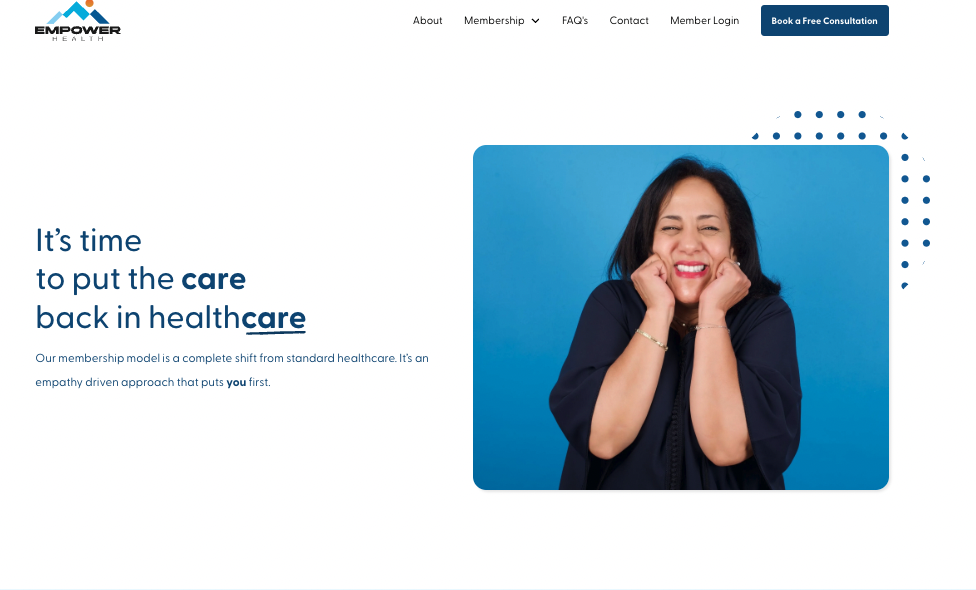Navigate to the Contact page

[x=629, y=21]
